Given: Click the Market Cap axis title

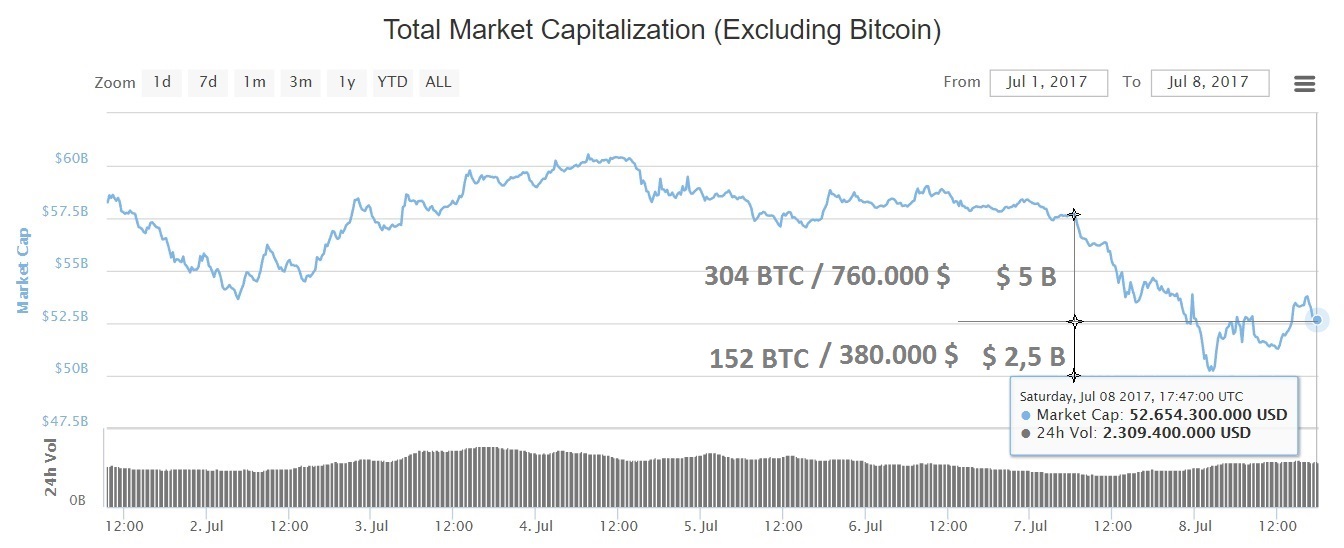Looking at the screenshot, I should 22,270.
